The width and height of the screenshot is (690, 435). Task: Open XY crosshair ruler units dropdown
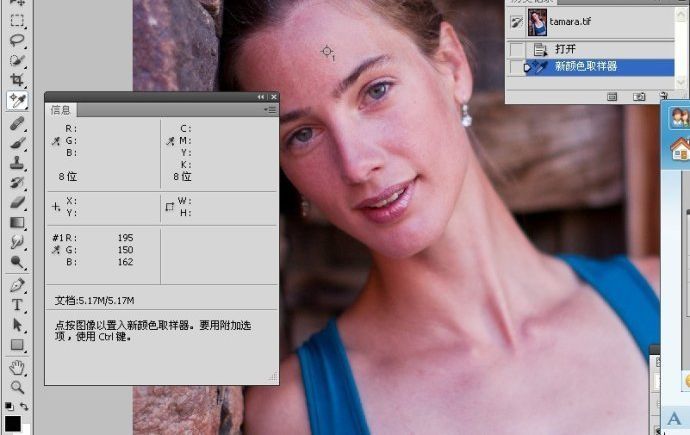(x=56, y=207)
